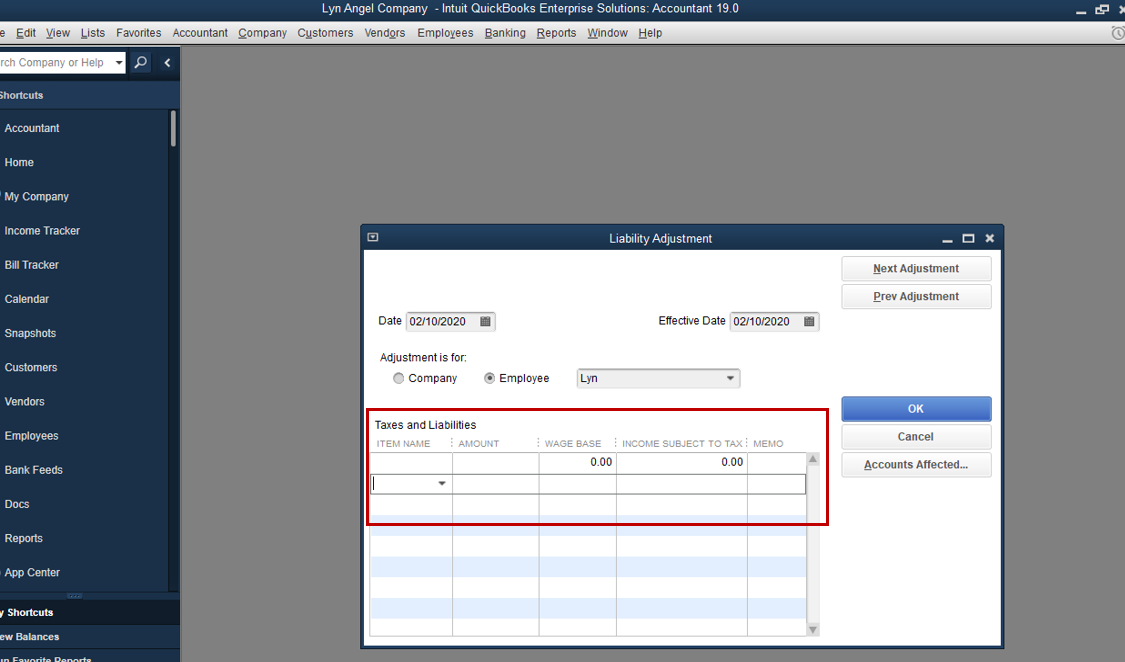Open Accounts Affected settings
1125x662 pixels.
point(915,465)
